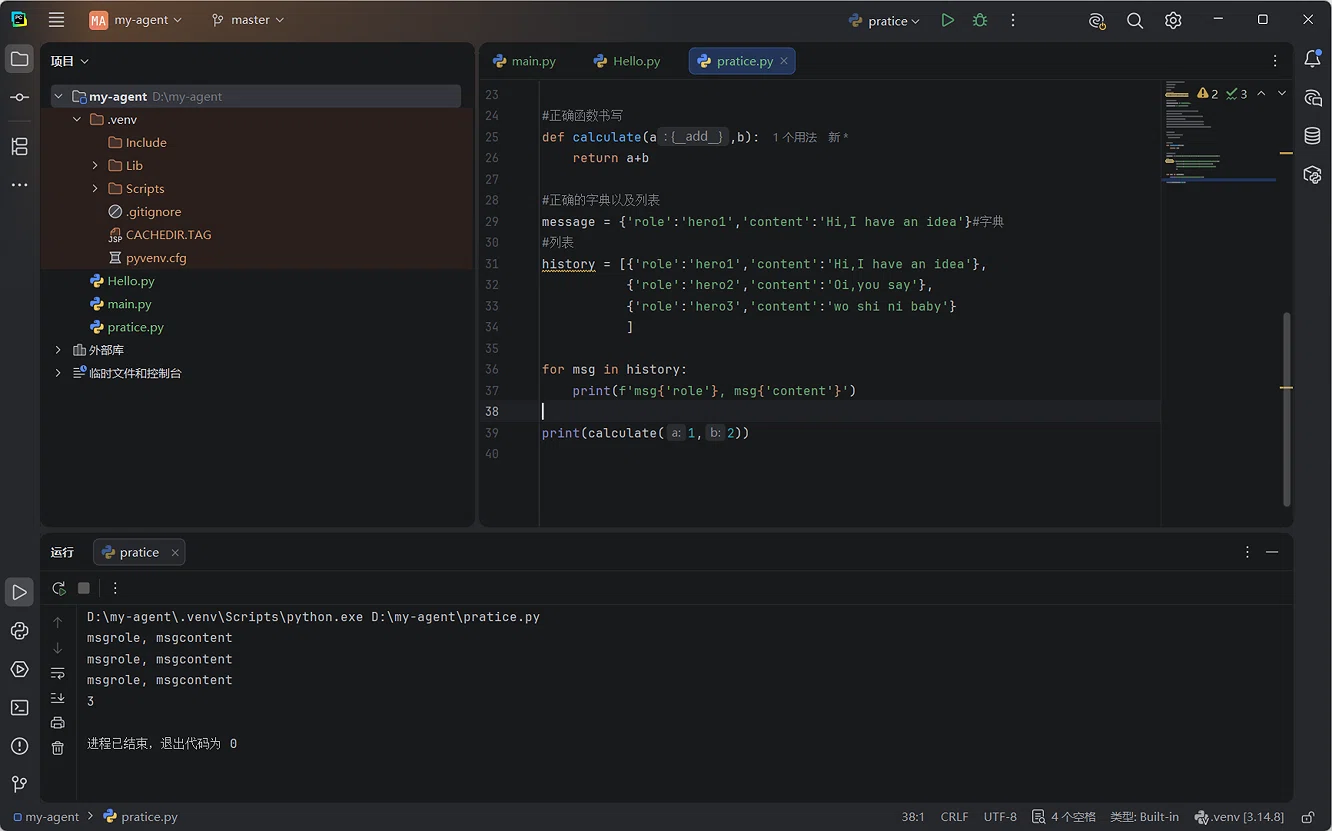The width and height of the screenshot is (1332, 831).
Task: Open the my-agent project dropdown
Action: coord(136,20)
